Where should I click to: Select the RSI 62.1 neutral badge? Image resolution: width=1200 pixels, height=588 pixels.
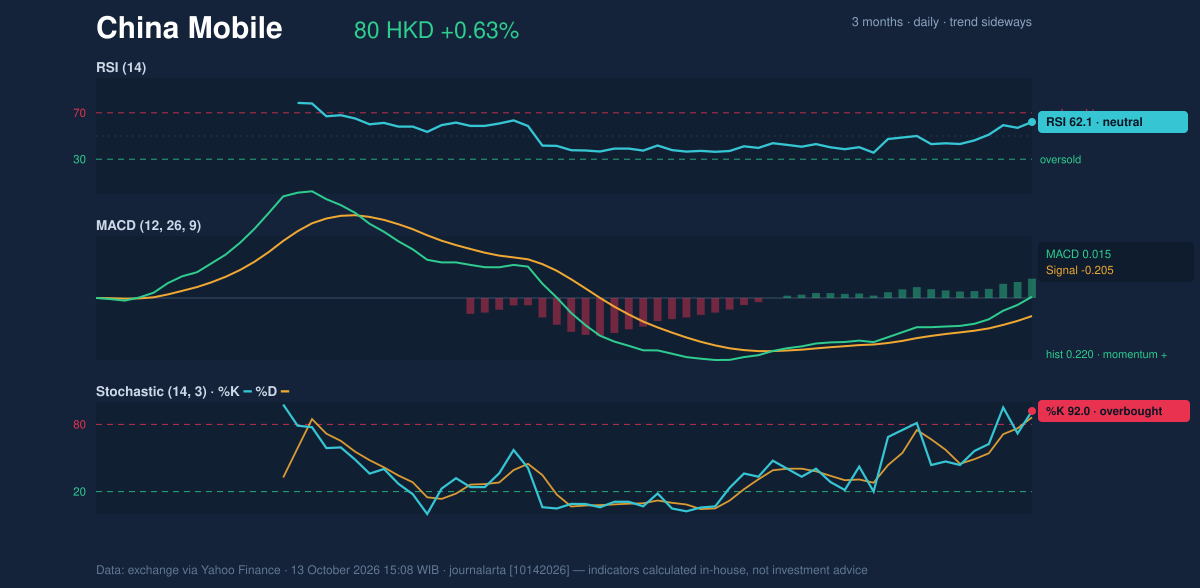click(1113, 122)
